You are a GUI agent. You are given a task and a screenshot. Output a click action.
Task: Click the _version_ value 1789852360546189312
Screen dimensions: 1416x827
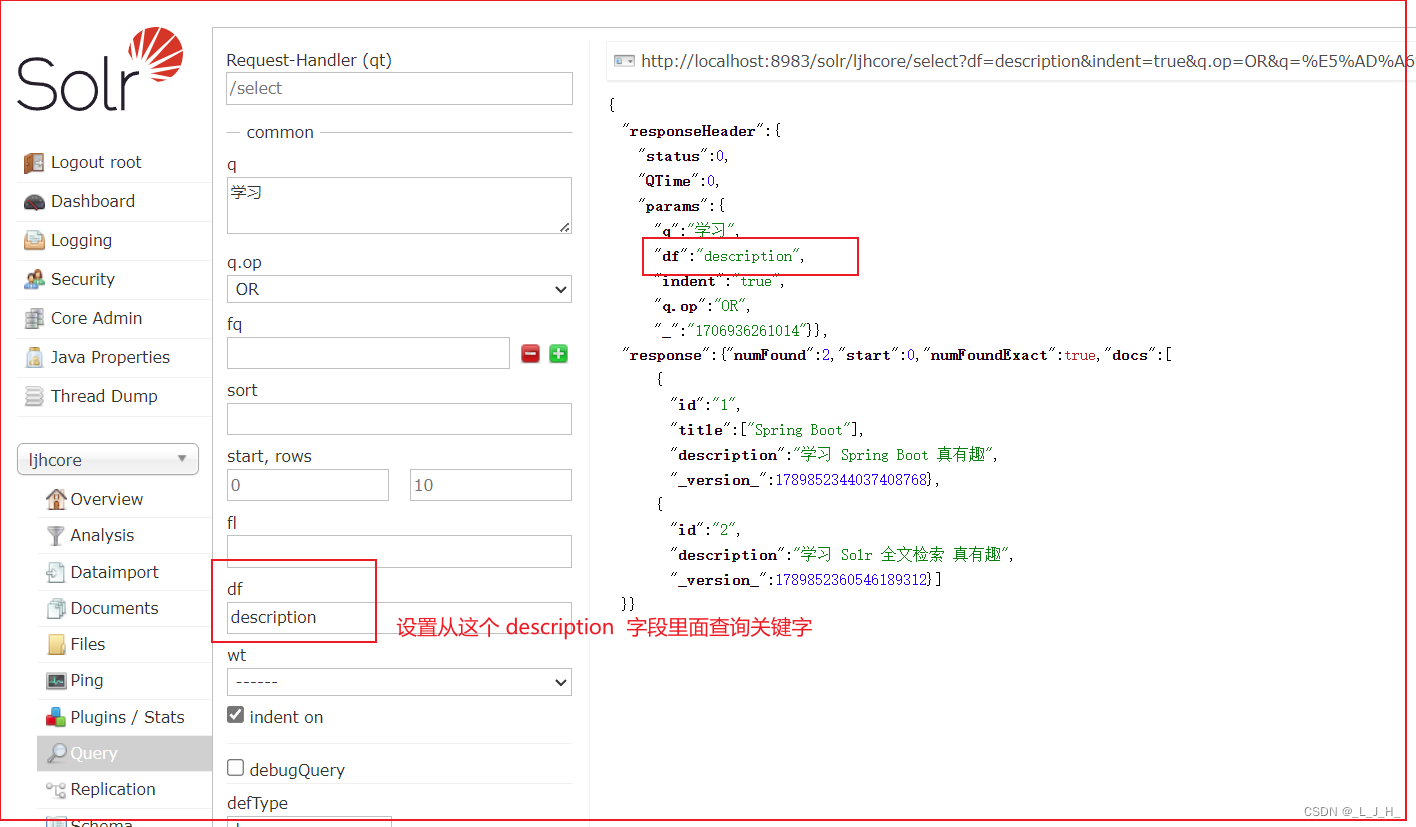click(851, 580)
